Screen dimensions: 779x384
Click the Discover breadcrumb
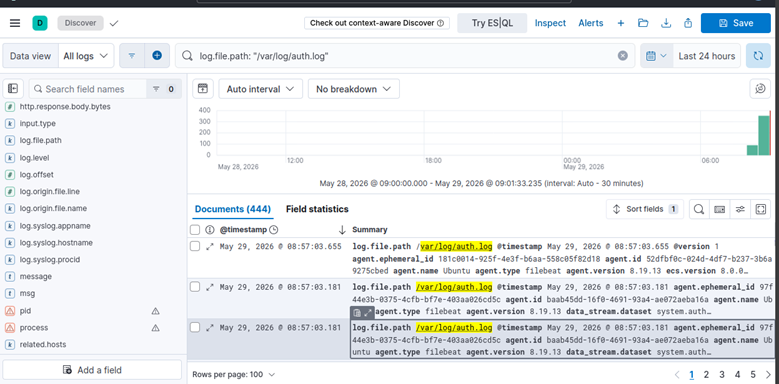pyautogui.click(x=80, y=23)
